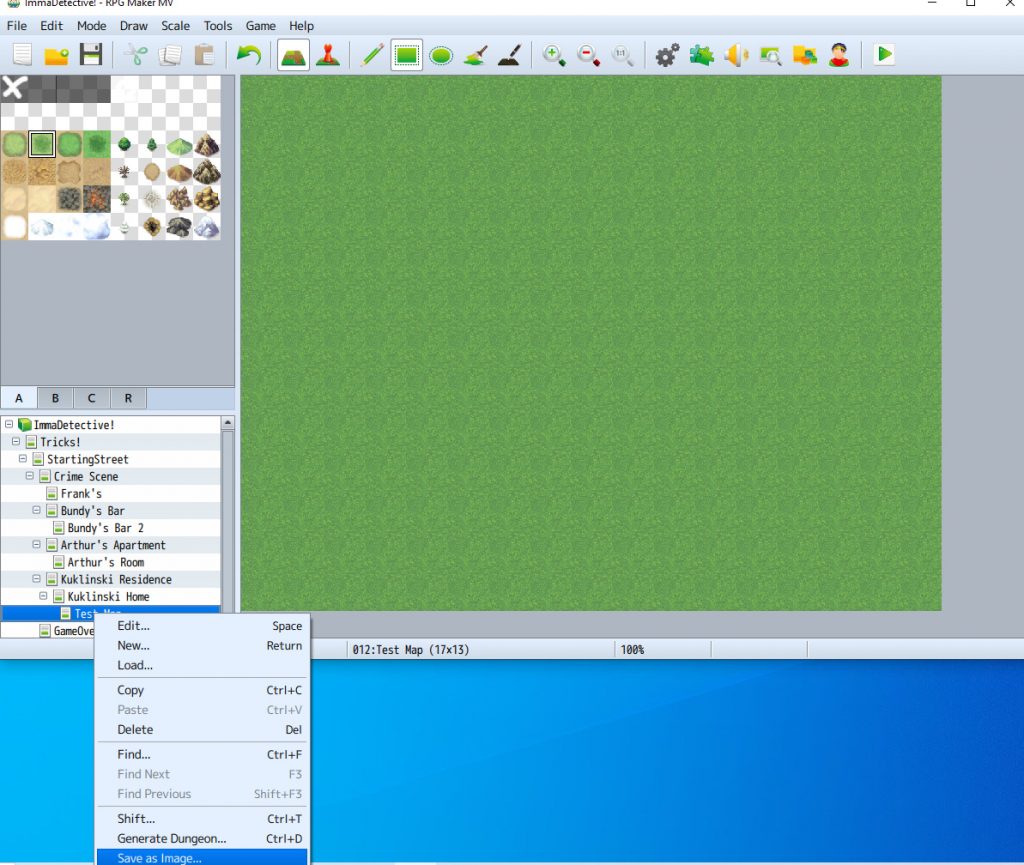Toggle the Rectangle selection tool

406,56
